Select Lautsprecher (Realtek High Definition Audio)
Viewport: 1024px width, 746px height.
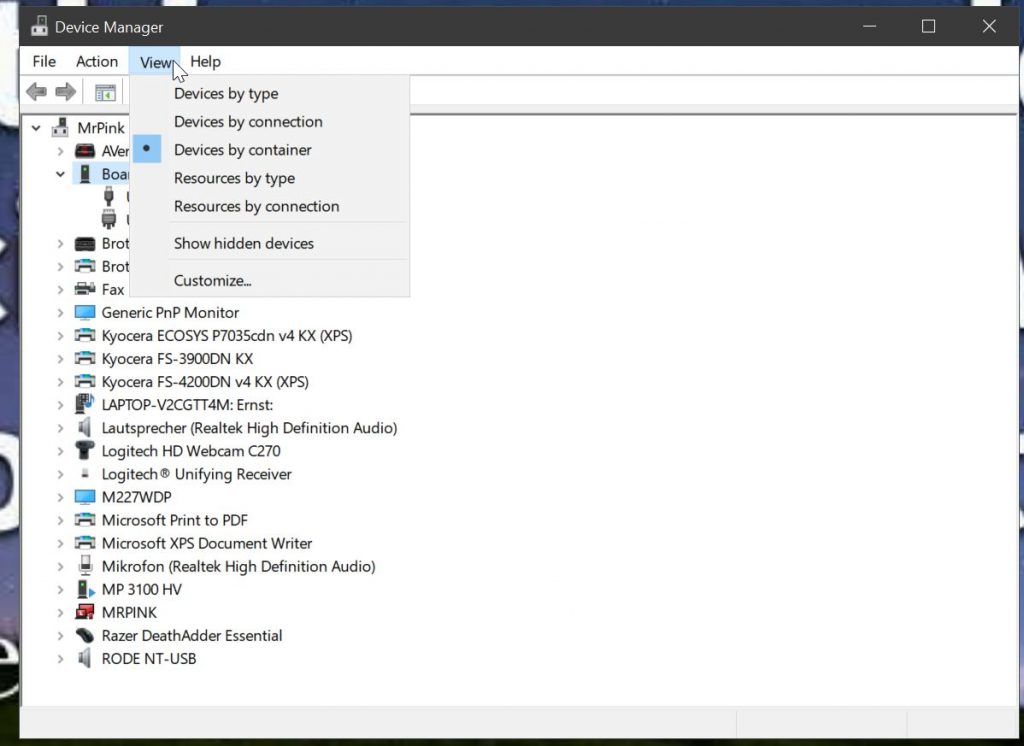point(249,428)
